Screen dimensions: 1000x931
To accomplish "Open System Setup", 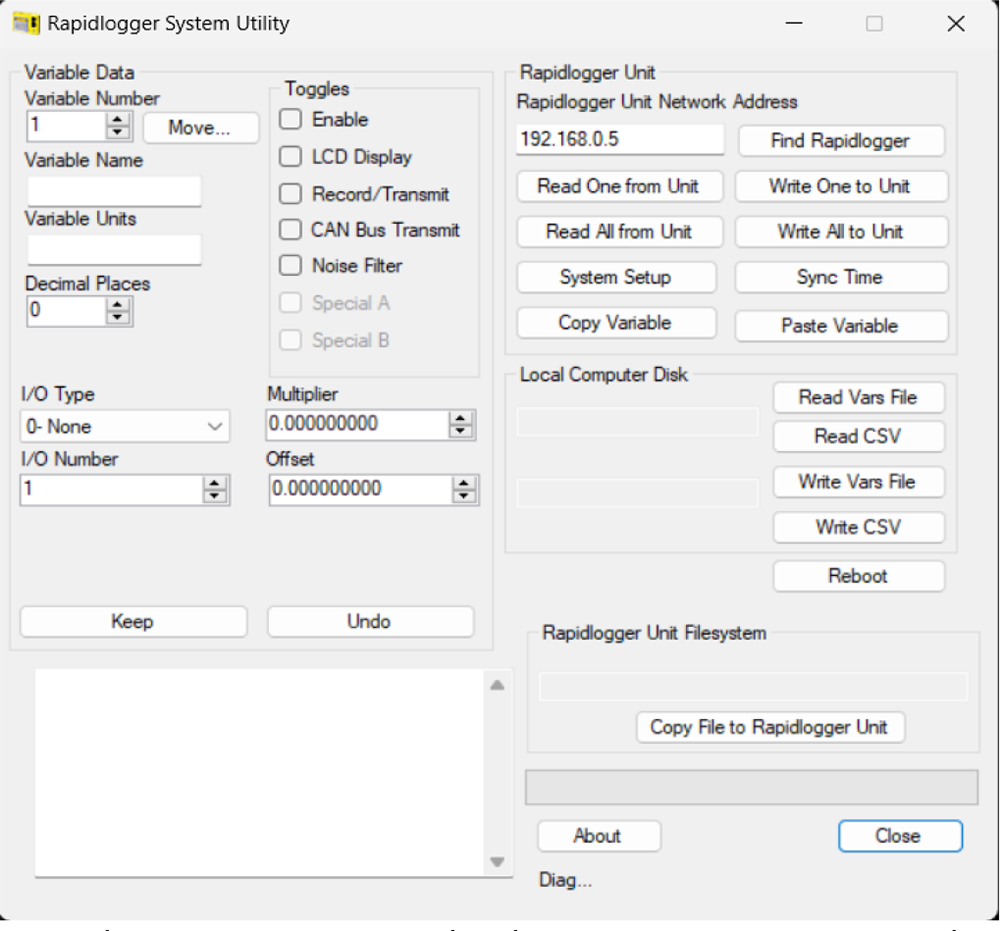I will click(616, 277).
